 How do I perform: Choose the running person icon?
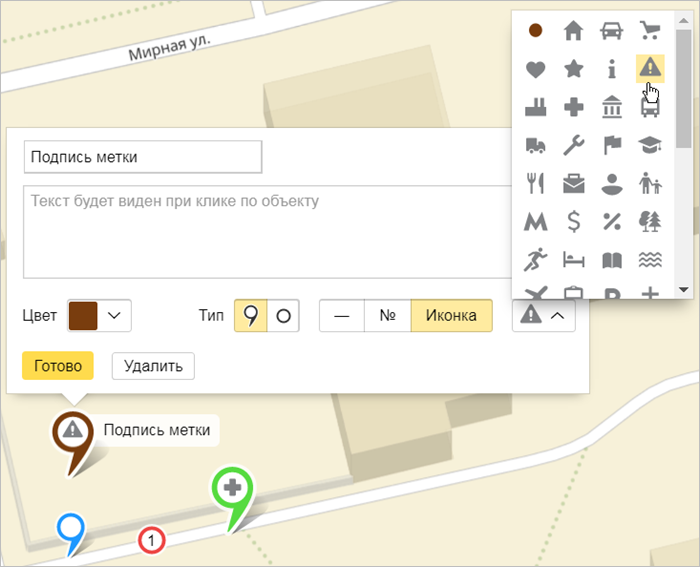pos(535,261)
